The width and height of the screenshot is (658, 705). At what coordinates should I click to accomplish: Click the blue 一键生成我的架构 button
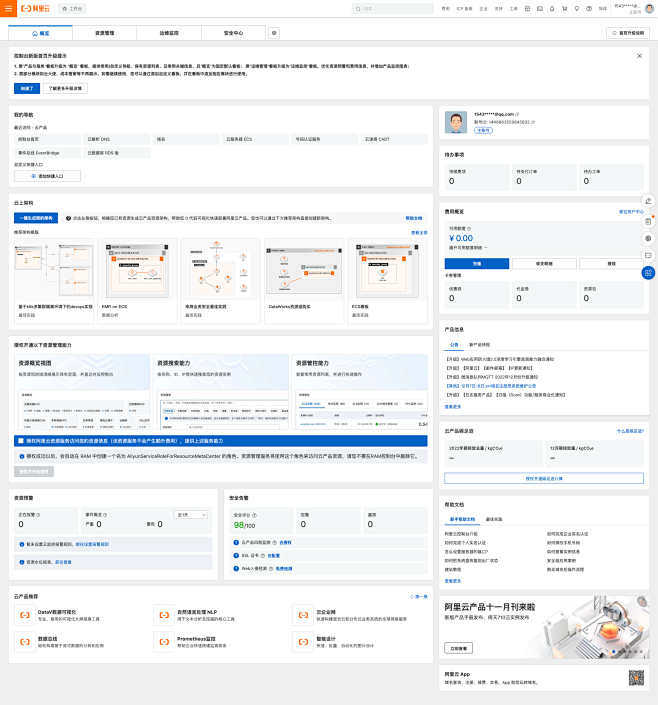[x=36, y=218]
